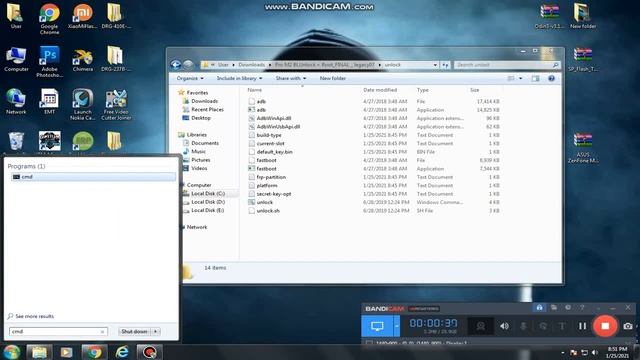This screenshot has width=640, height=360.
Task: Go back in Explorer window
Action: pyautogui.click(x=176, y=64)
